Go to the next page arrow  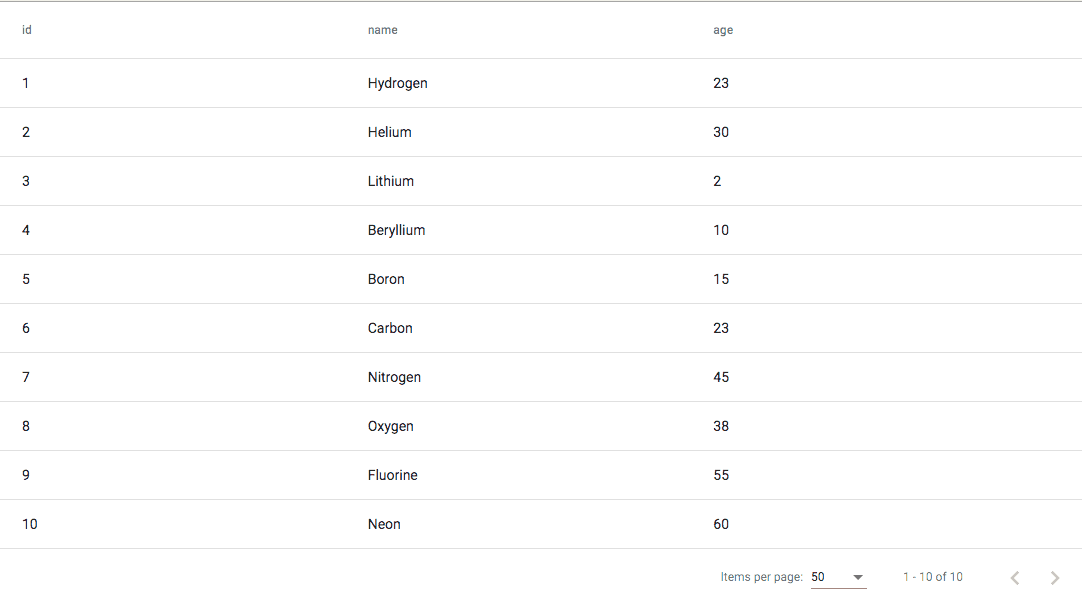[1054, 577]
